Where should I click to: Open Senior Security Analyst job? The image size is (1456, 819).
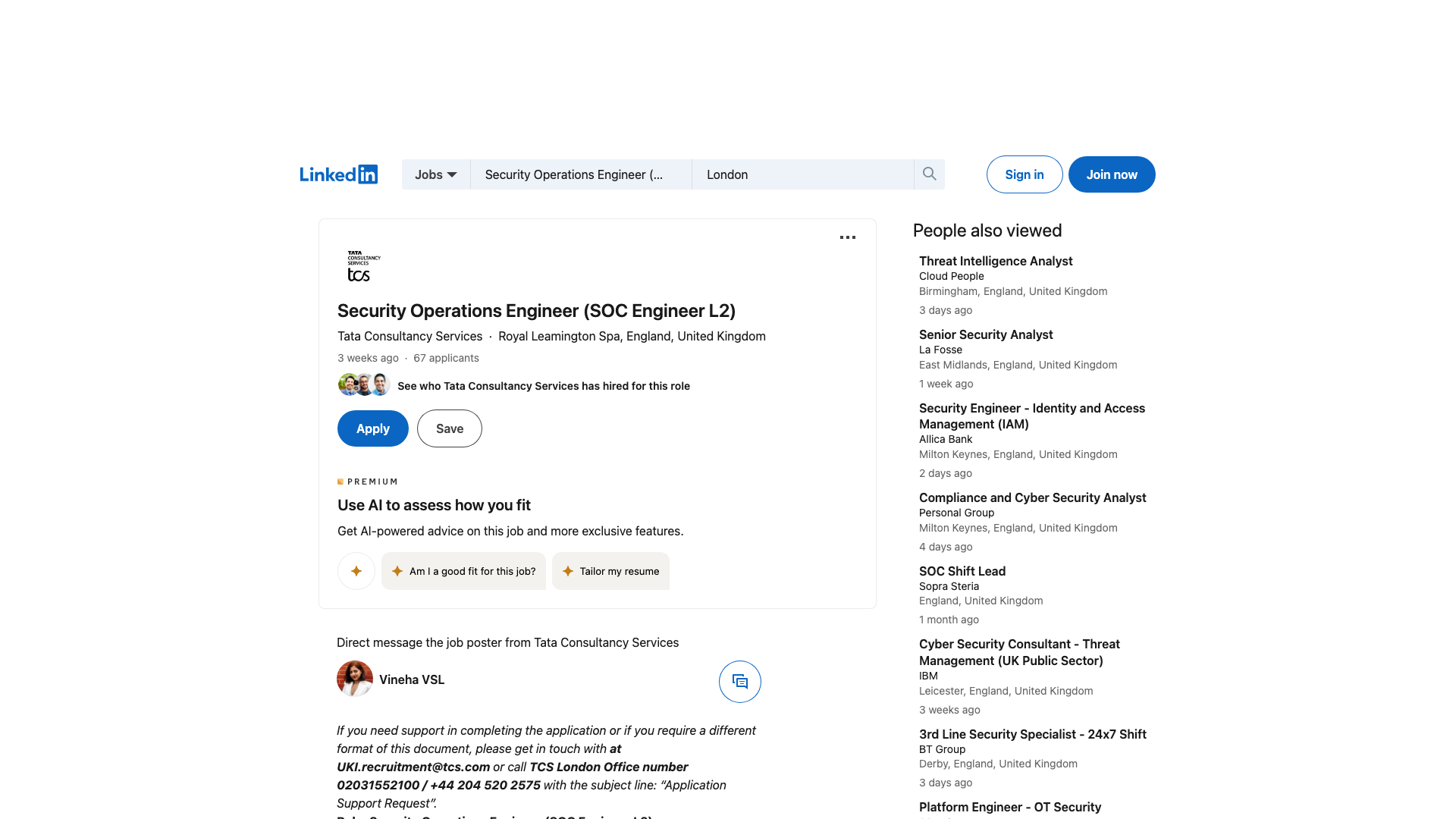pos(986,334)
